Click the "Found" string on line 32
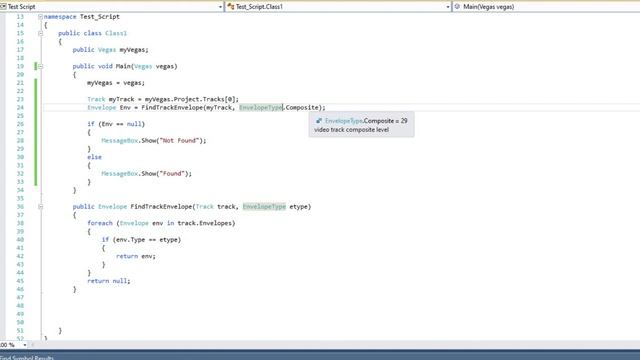The image size is (640, 360). 172,173
